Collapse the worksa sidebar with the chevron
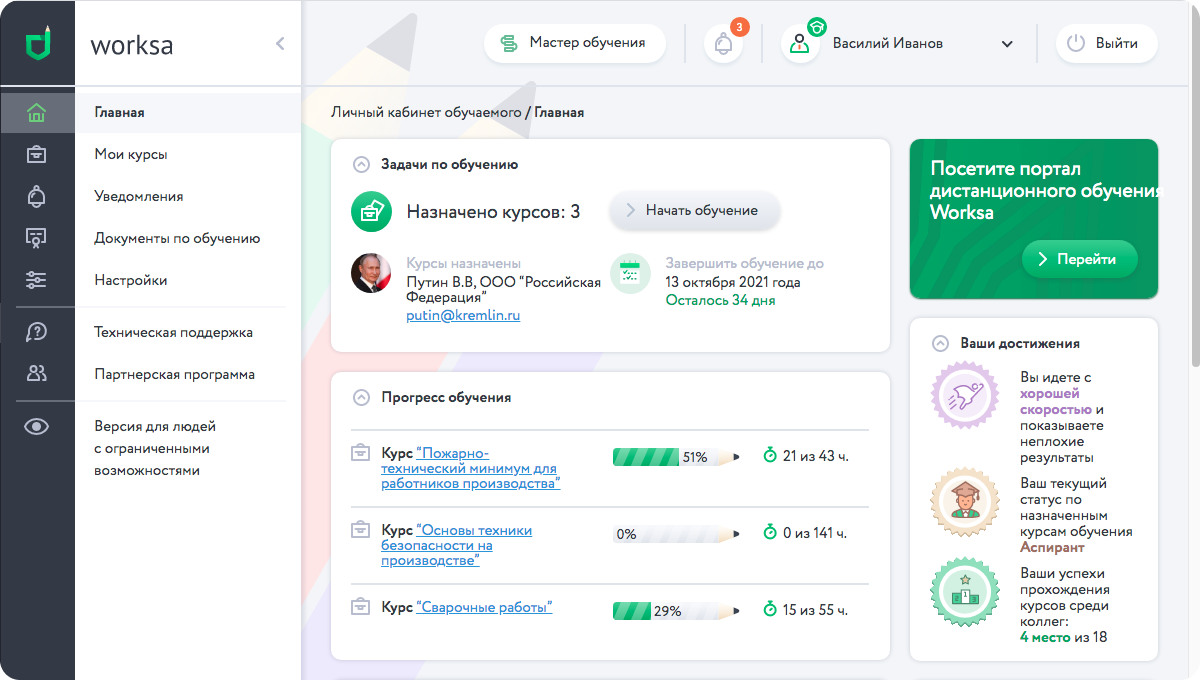Screen dimensions: 1200x680 click(x=280, y=44)
